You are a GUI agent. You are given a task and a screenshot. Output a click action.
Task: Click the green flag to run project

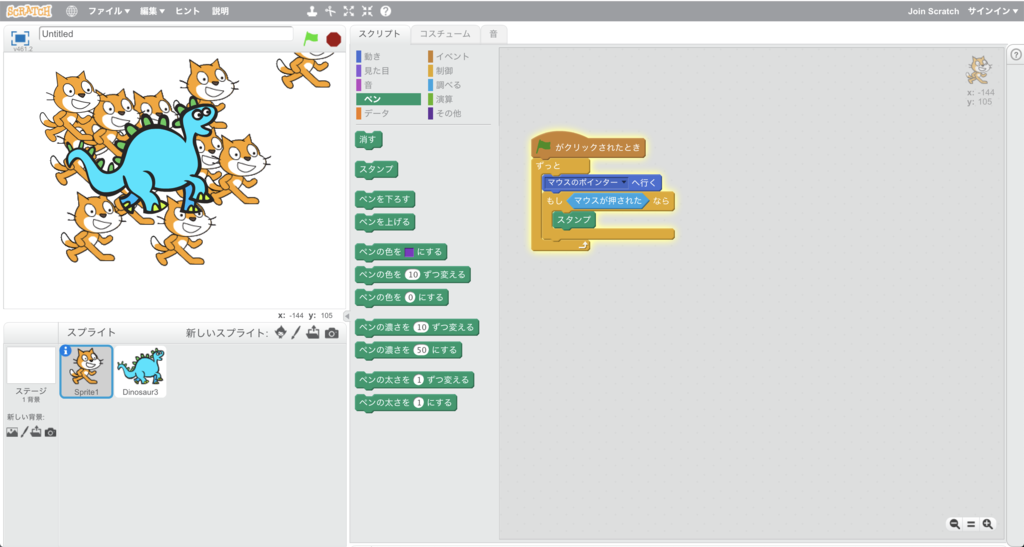[x=311, y=39]
